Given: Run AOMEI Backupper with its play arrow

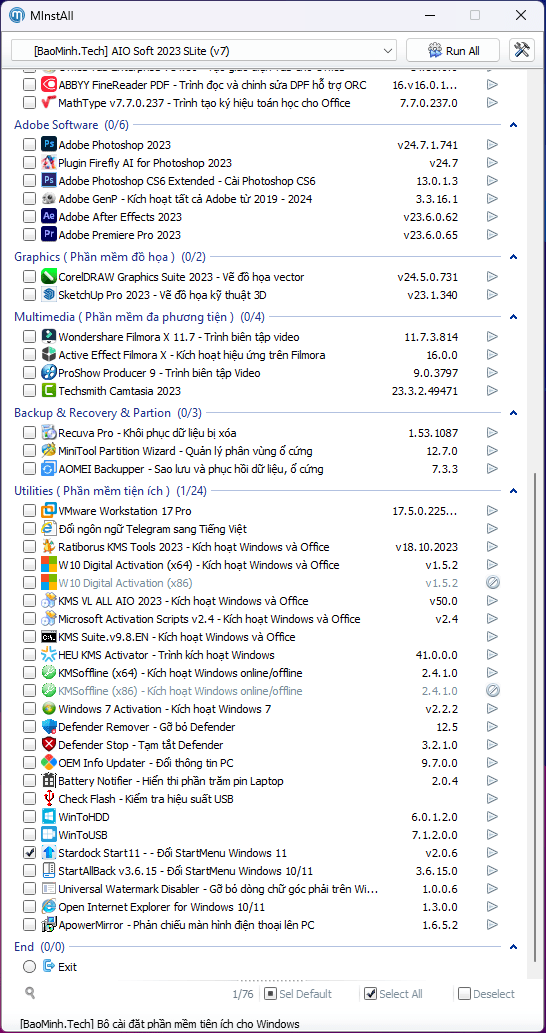Looking at the screenshot, I should [492, 468].
